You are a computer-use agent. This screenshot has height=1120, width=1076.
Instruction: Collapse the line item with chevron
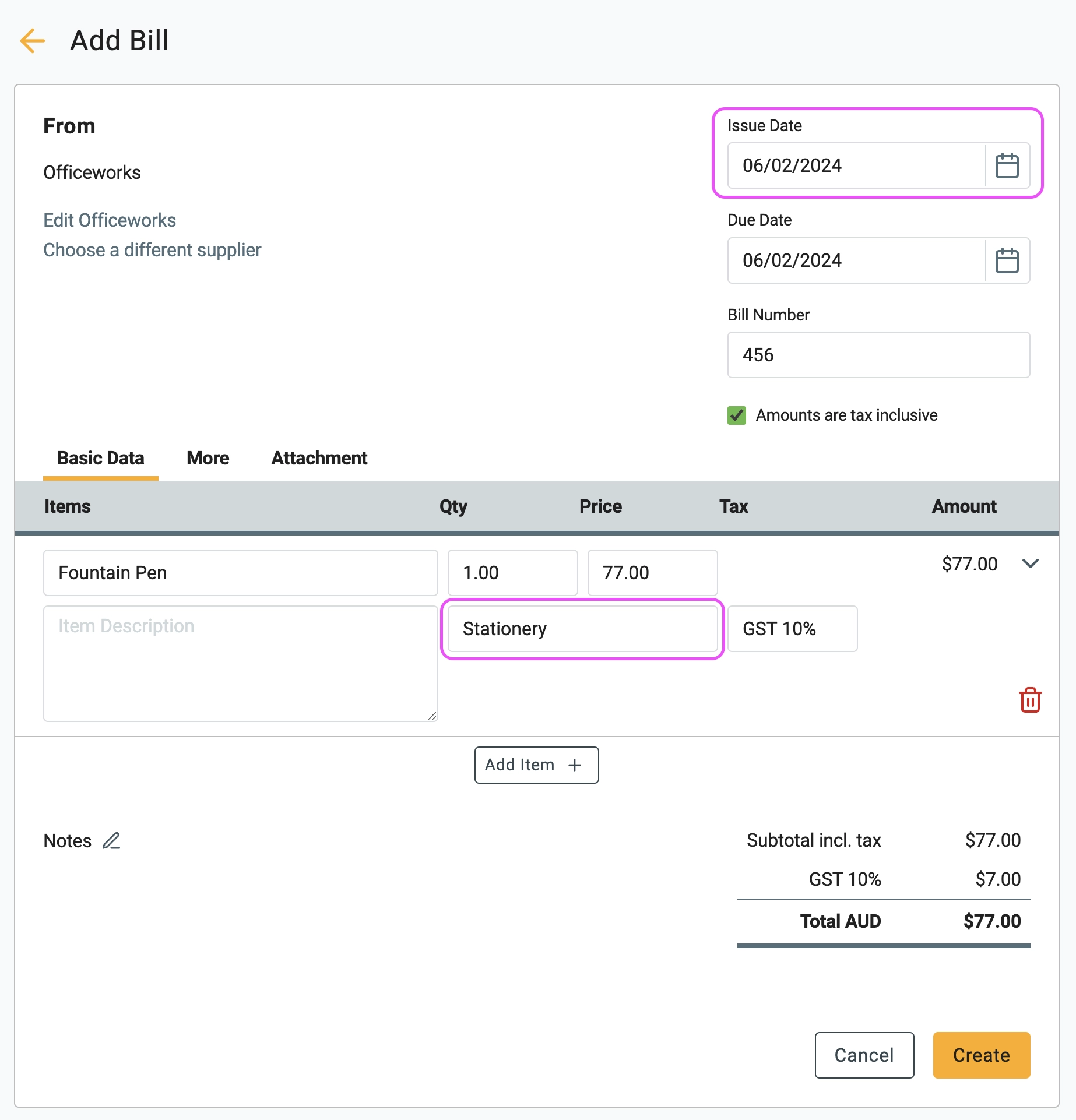pos(1030,563)
